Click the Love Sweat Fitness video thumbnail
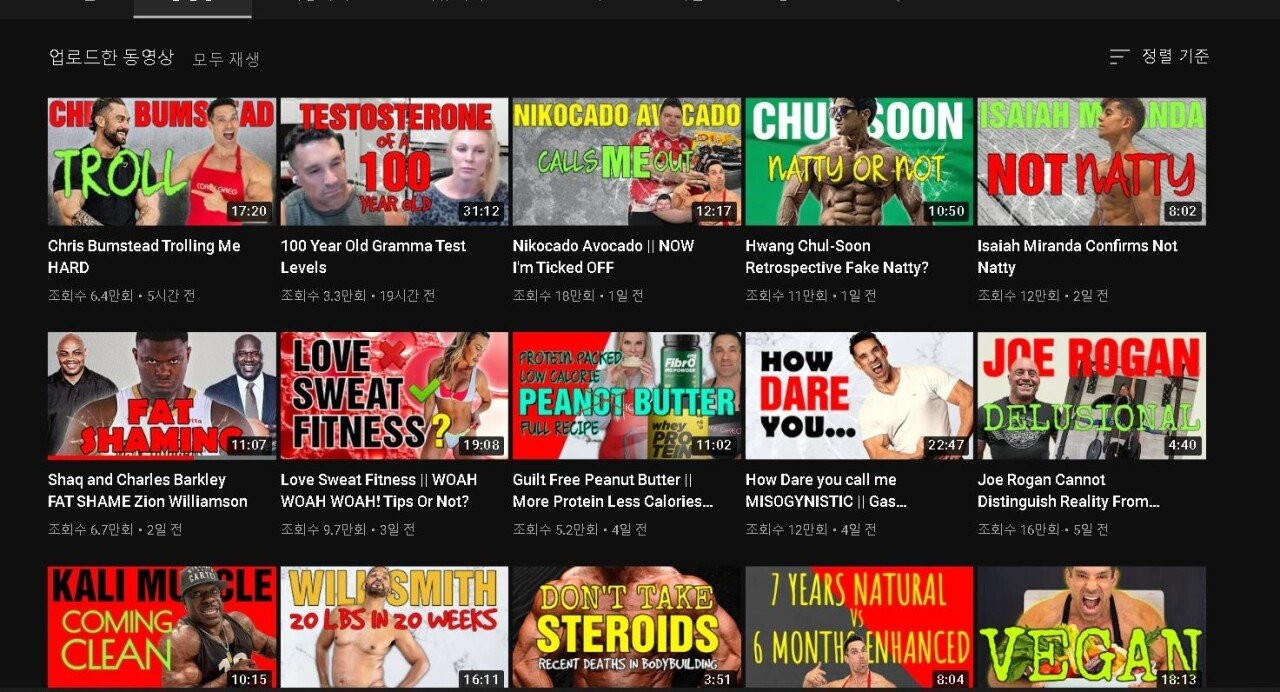The width and height of the screenshot is (1280, 692). click(394, 395)
